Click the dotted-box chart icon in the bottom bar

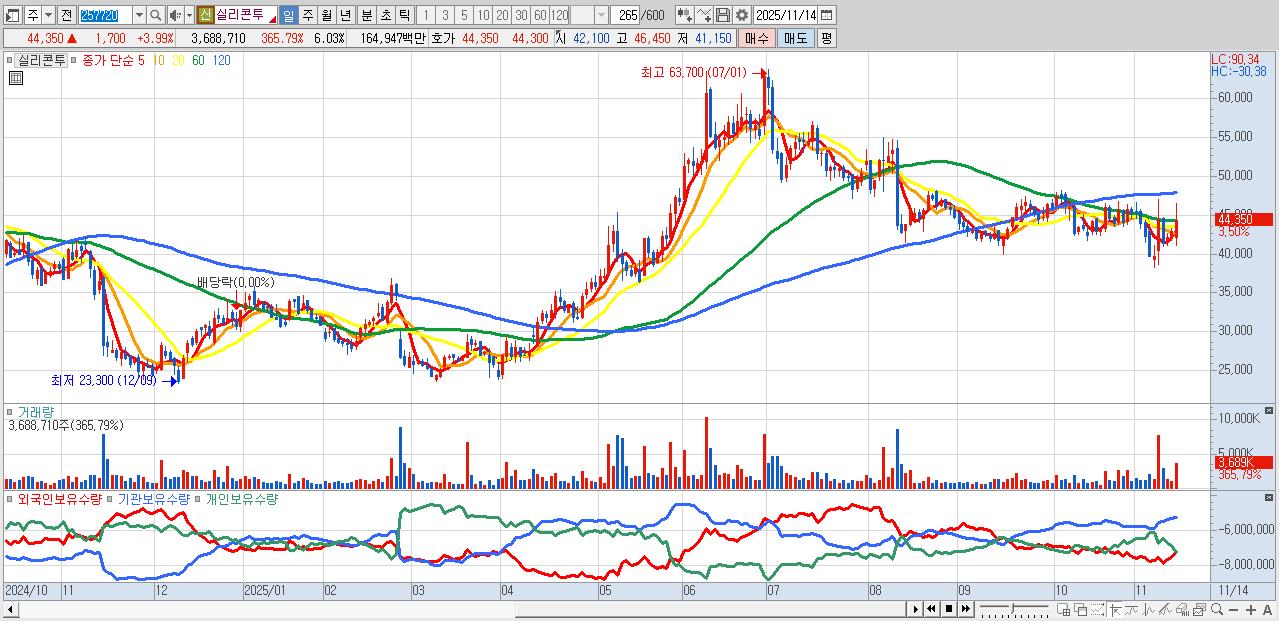point(1098,610)
